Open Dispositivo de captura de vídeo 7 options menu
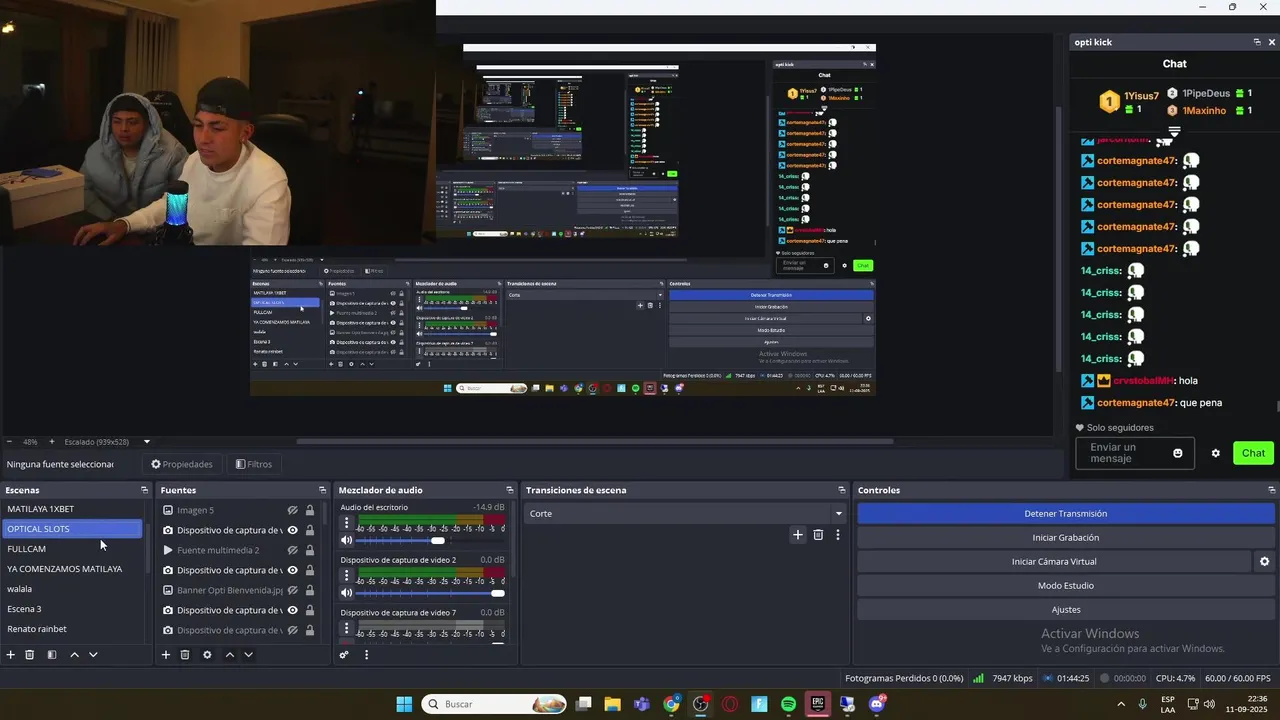The height and width of the screenshot is (720, 1280). point(347,627)
